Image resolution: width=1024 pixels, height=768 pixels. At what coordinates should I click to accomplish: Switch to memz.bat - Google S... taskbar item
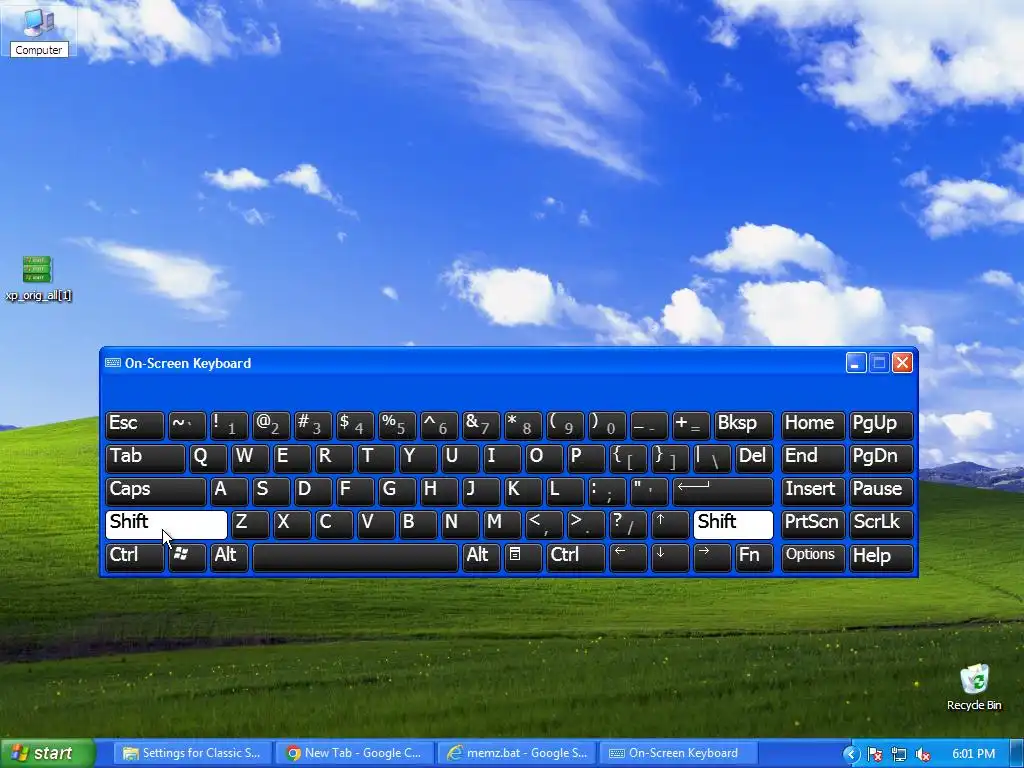(517, 753)
